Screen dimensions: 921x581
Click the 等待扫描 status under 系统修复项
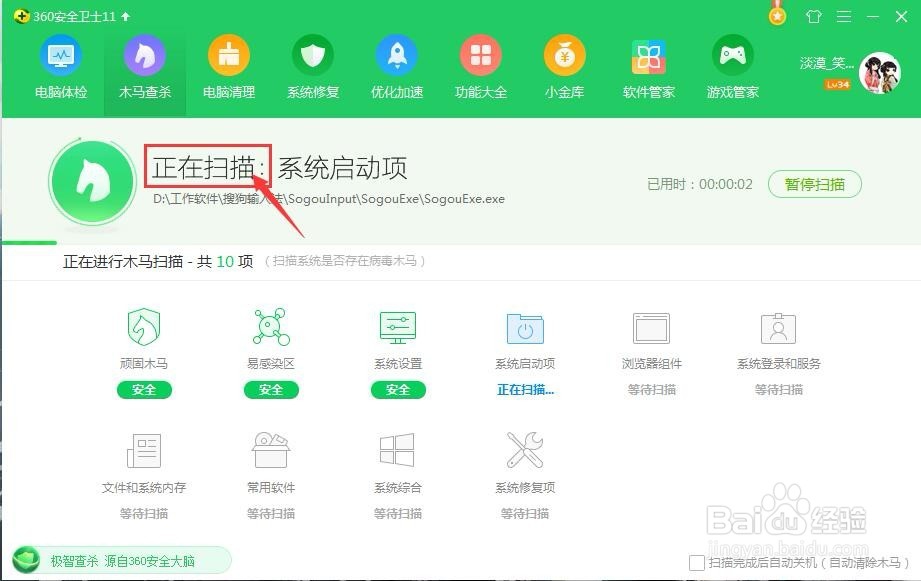coord(525,513)
